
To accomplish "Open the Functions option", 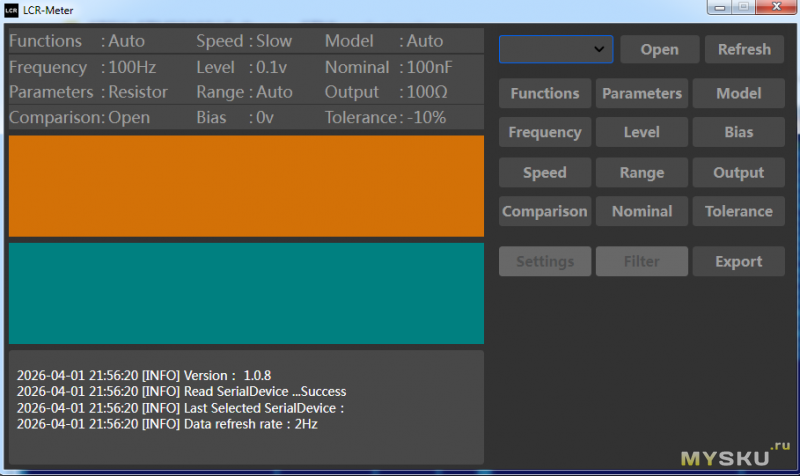I will click(x=545, y=93).
